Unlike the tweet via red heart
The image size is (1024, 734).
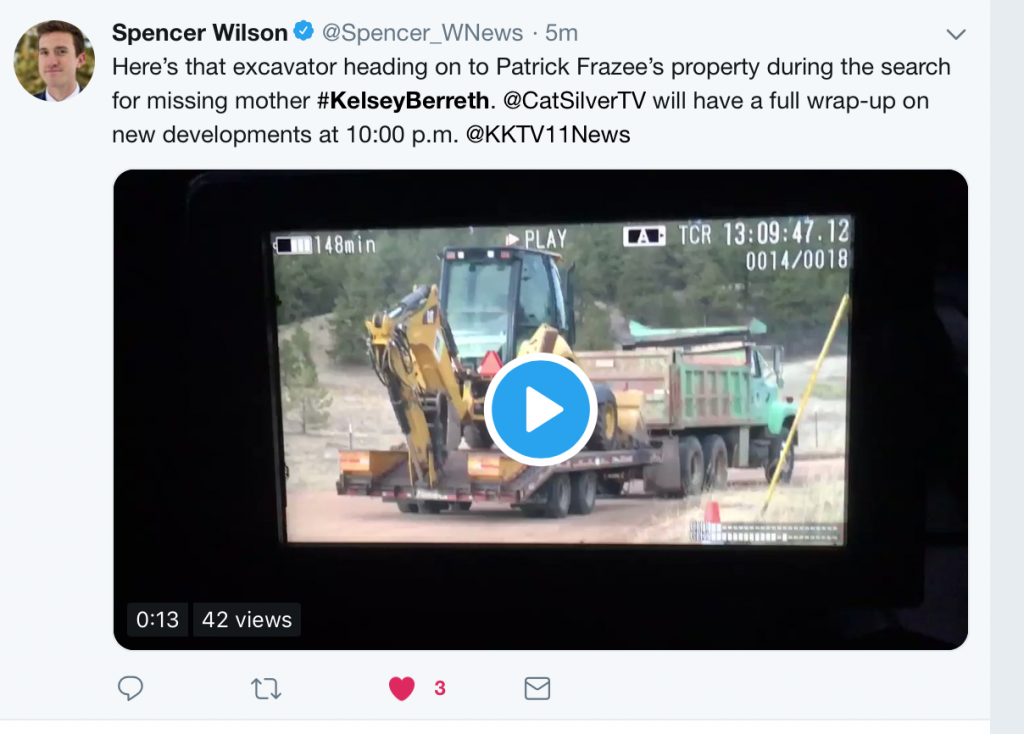point(402,688)
